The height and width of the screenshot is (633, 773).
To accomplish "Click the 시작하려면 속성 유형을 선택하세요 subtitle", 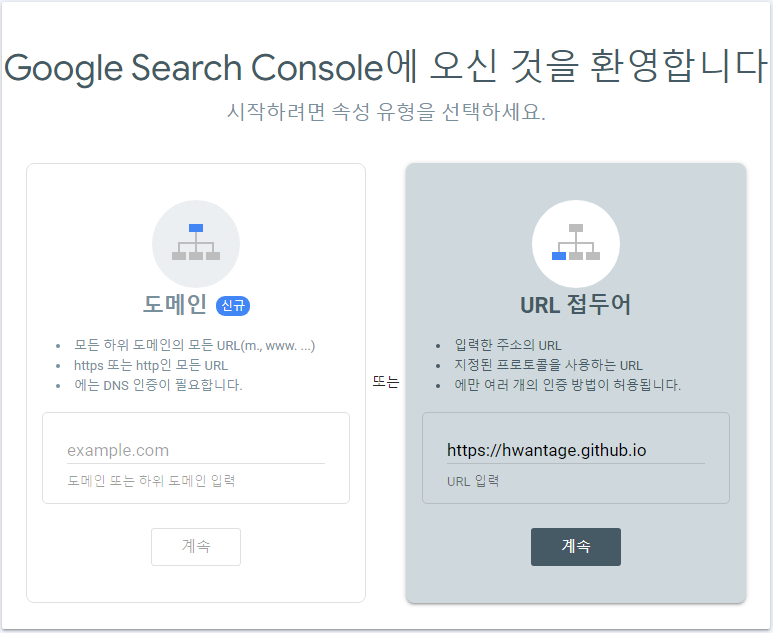I will coord(386,111).
